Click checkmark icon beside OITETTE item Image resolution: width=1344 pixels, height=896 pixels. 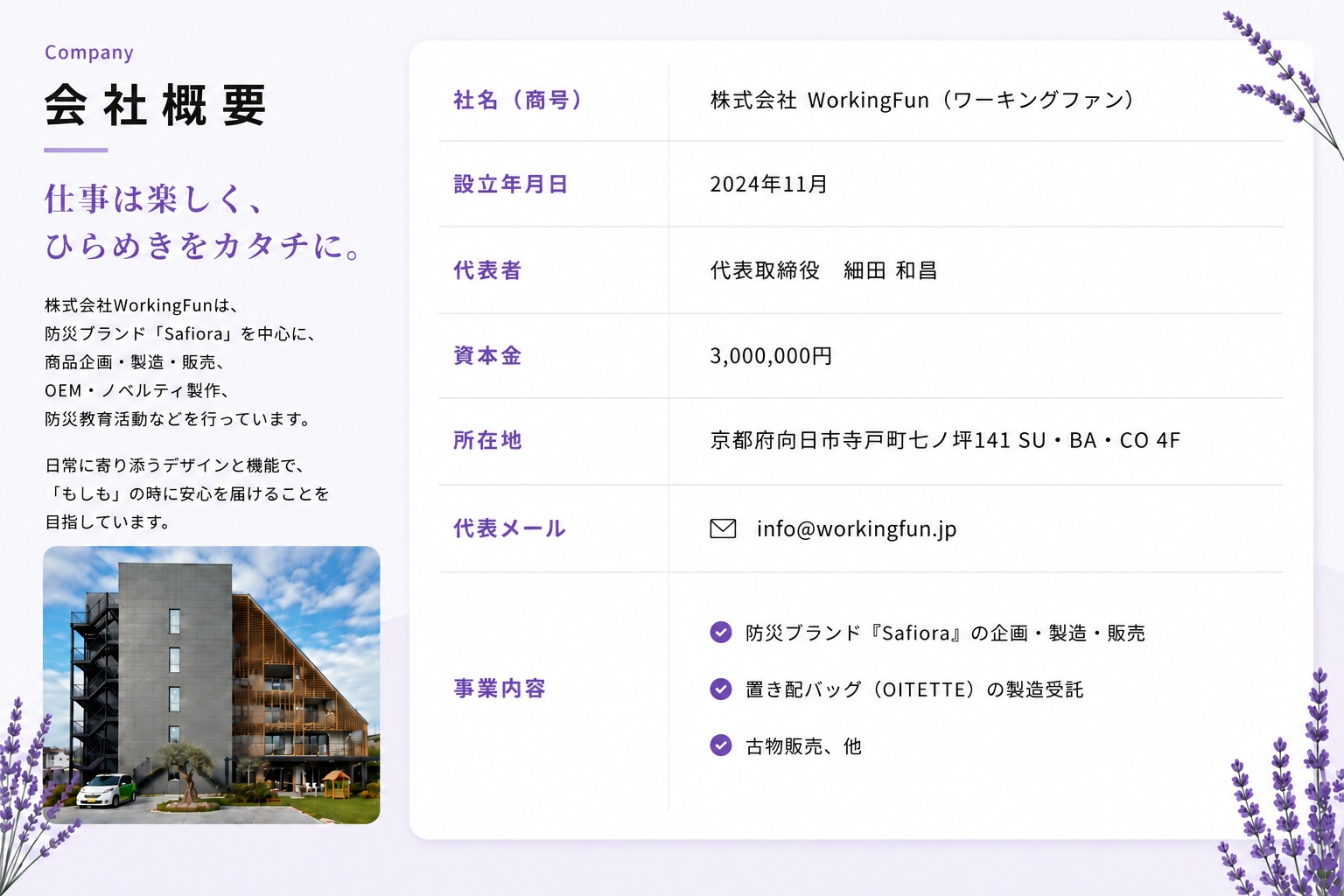pyautogui.click(x=721, y=689)
